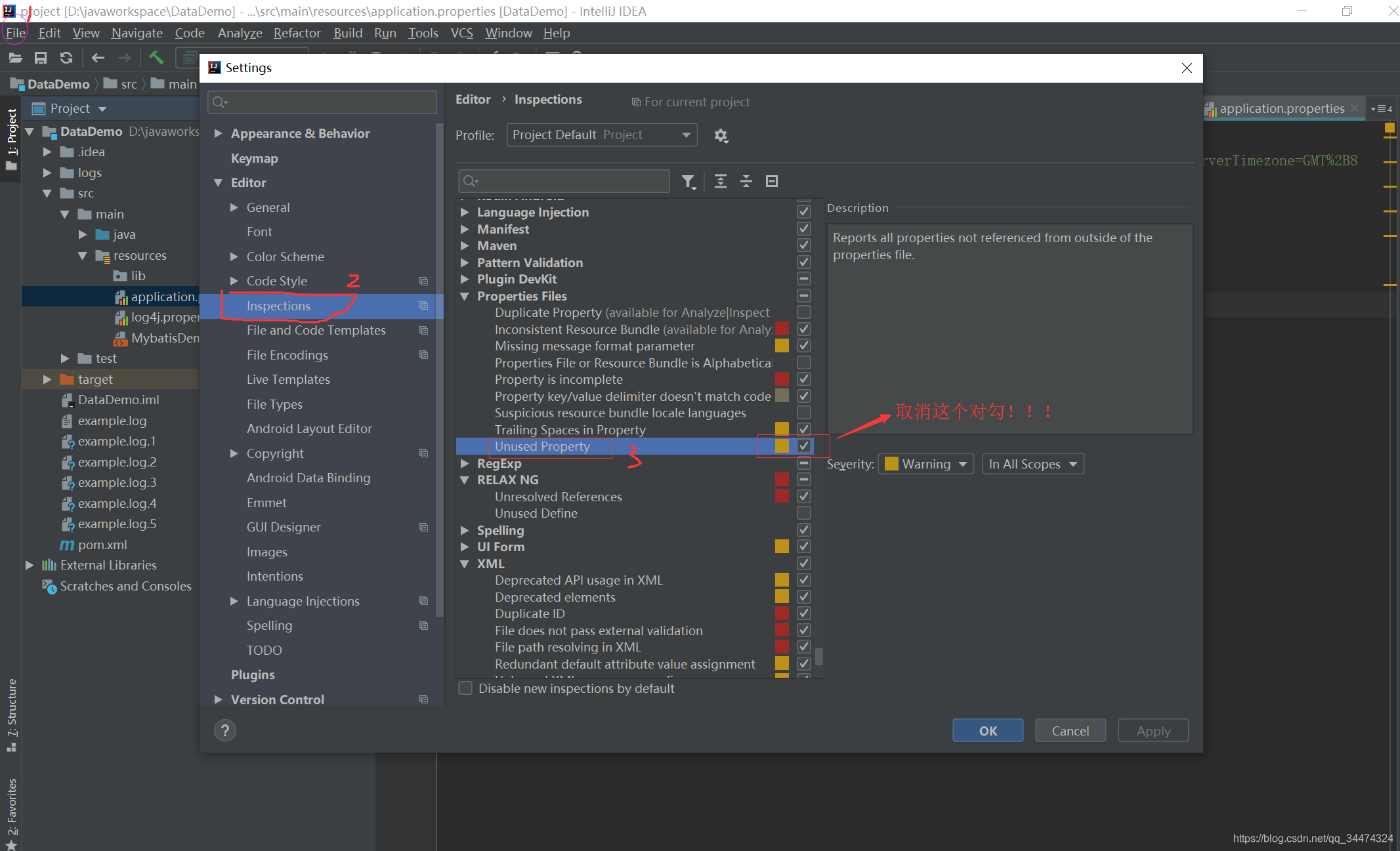Click the pom.xml Maven file icon
The width and height of the screenshot is (1400, 851).
pyautogui.click(x=67, y=545)
